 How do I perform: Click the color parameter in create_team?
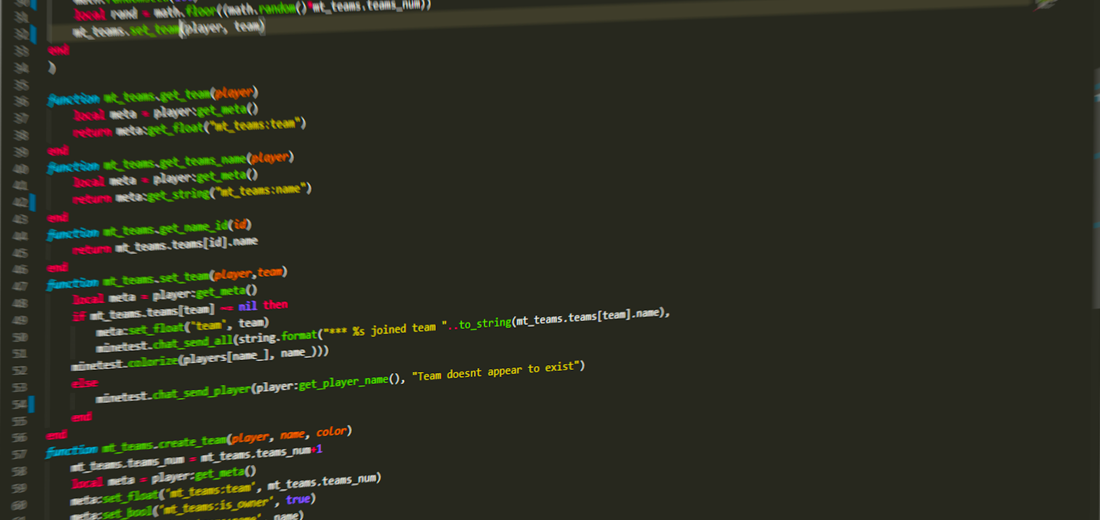click(333, 432)
